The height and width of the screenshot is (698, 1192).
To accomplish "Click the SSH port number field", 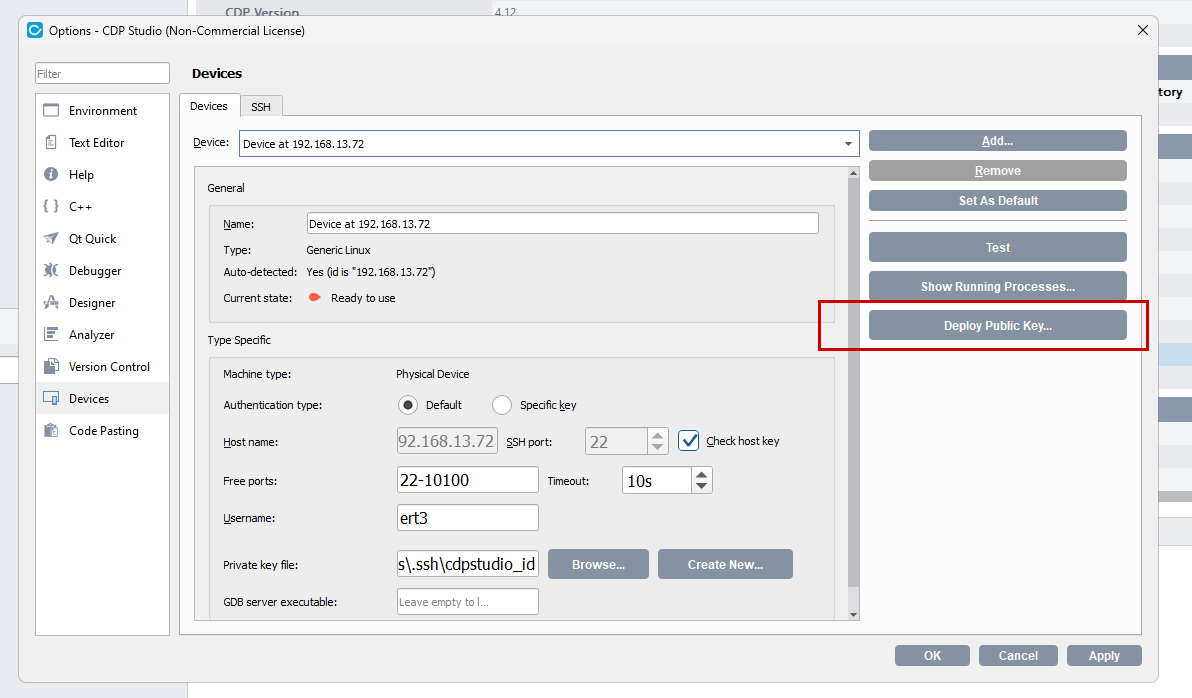I will [617, 441].
